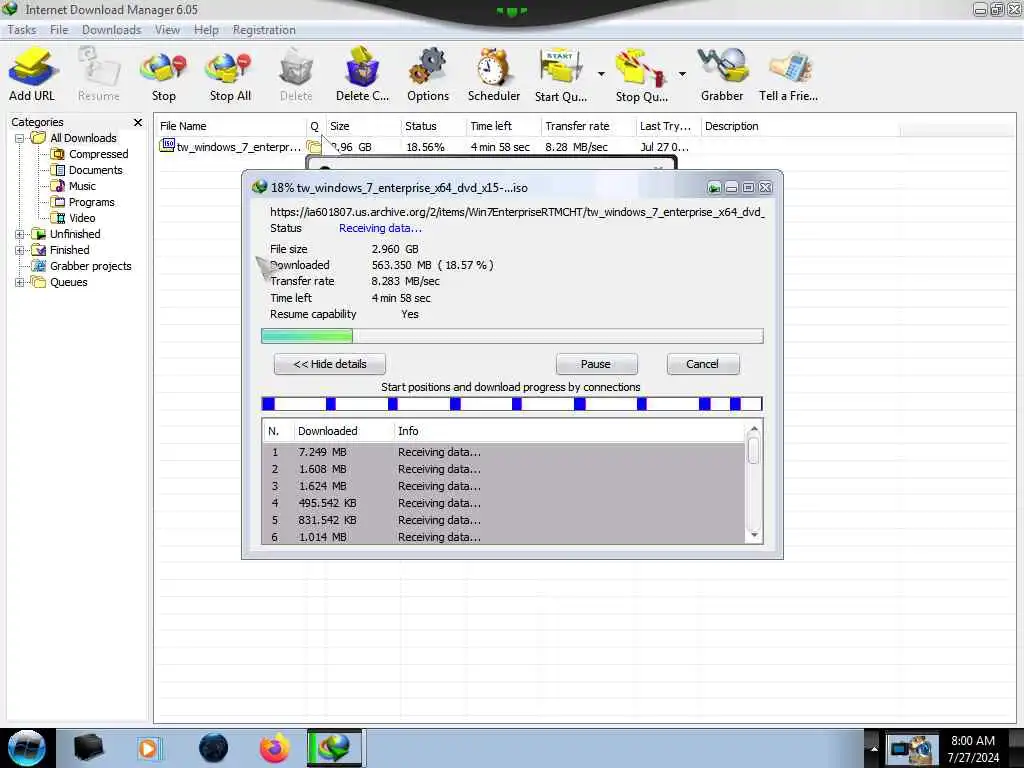This screenshot has height=768, width=1024.
Task: Open the Scheduler clock icon
Action: pyautogui.click(x=494, y=74)
